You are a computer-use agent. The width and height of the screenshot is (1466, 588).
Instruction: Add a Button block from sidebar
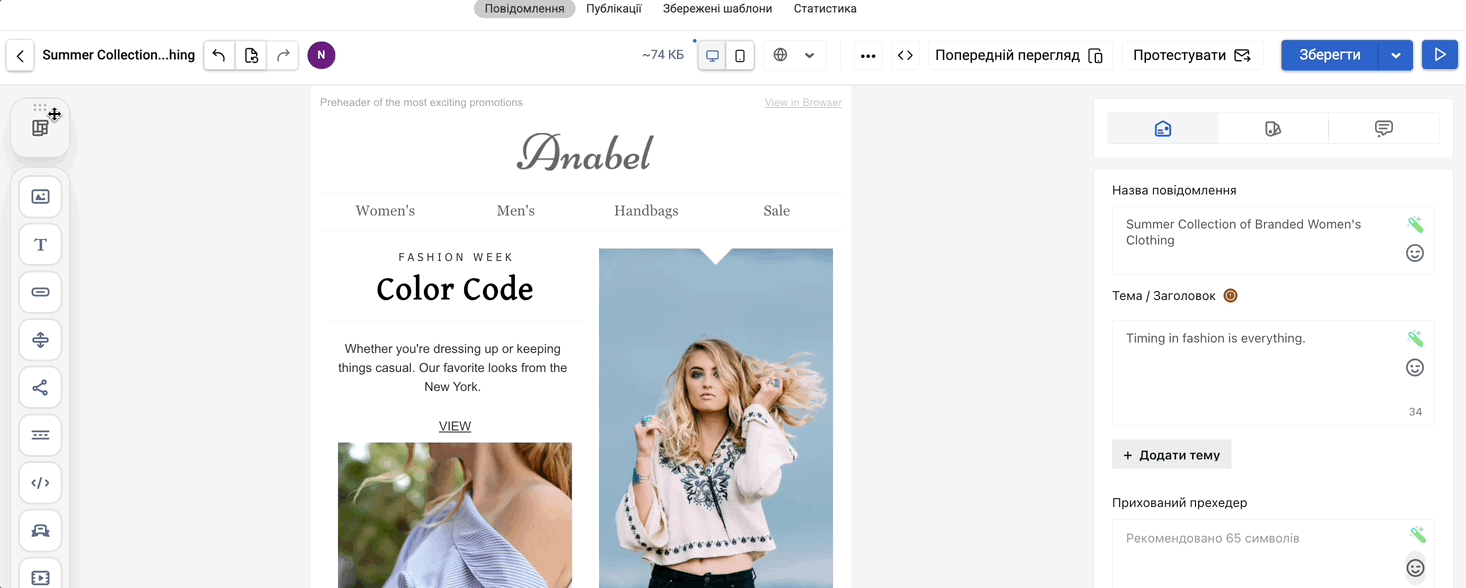pyautogui.click(x=40, y=292)
